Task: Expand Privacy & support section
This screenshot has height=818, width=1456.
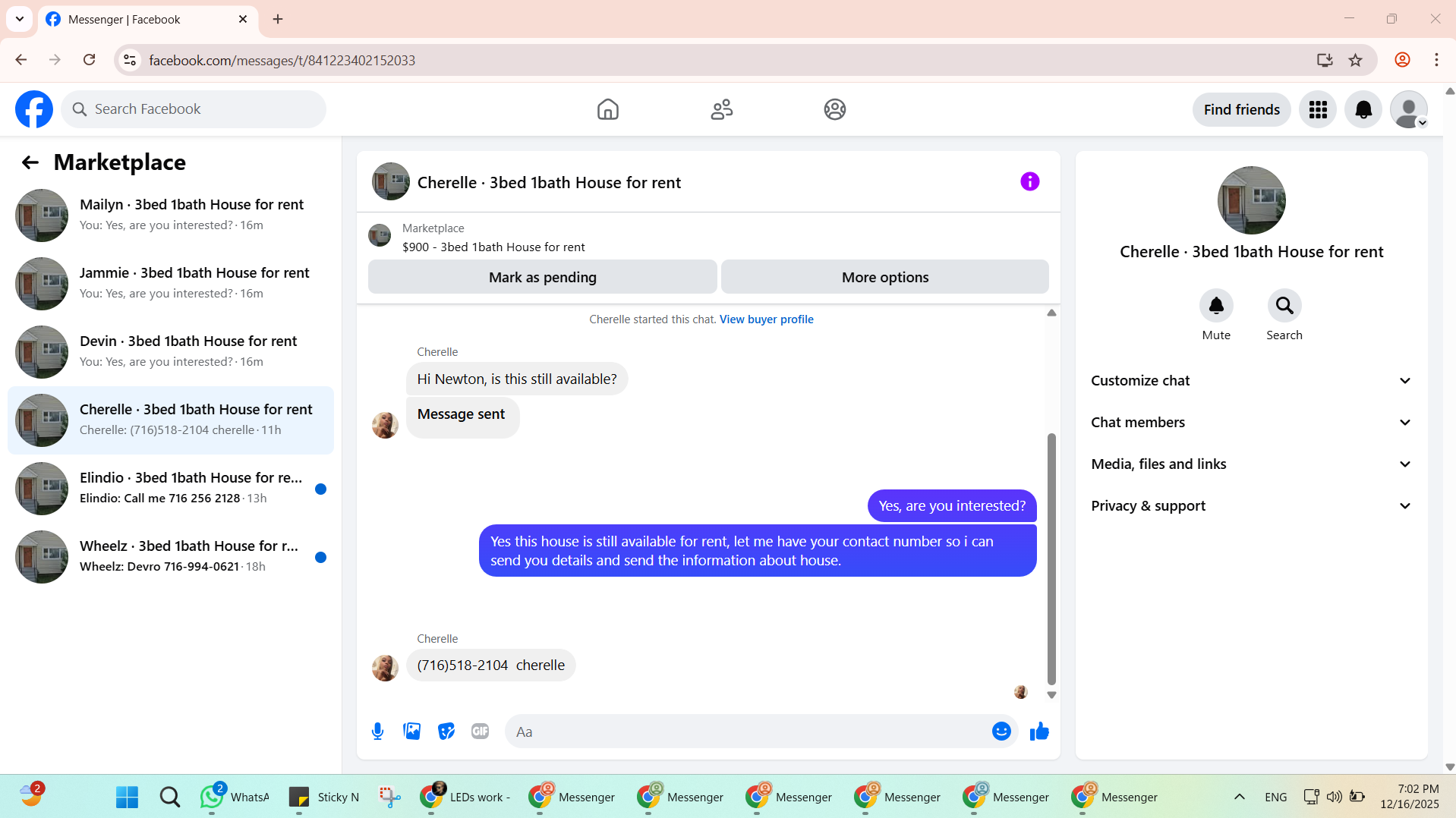Action: [x=1251, y=506]
